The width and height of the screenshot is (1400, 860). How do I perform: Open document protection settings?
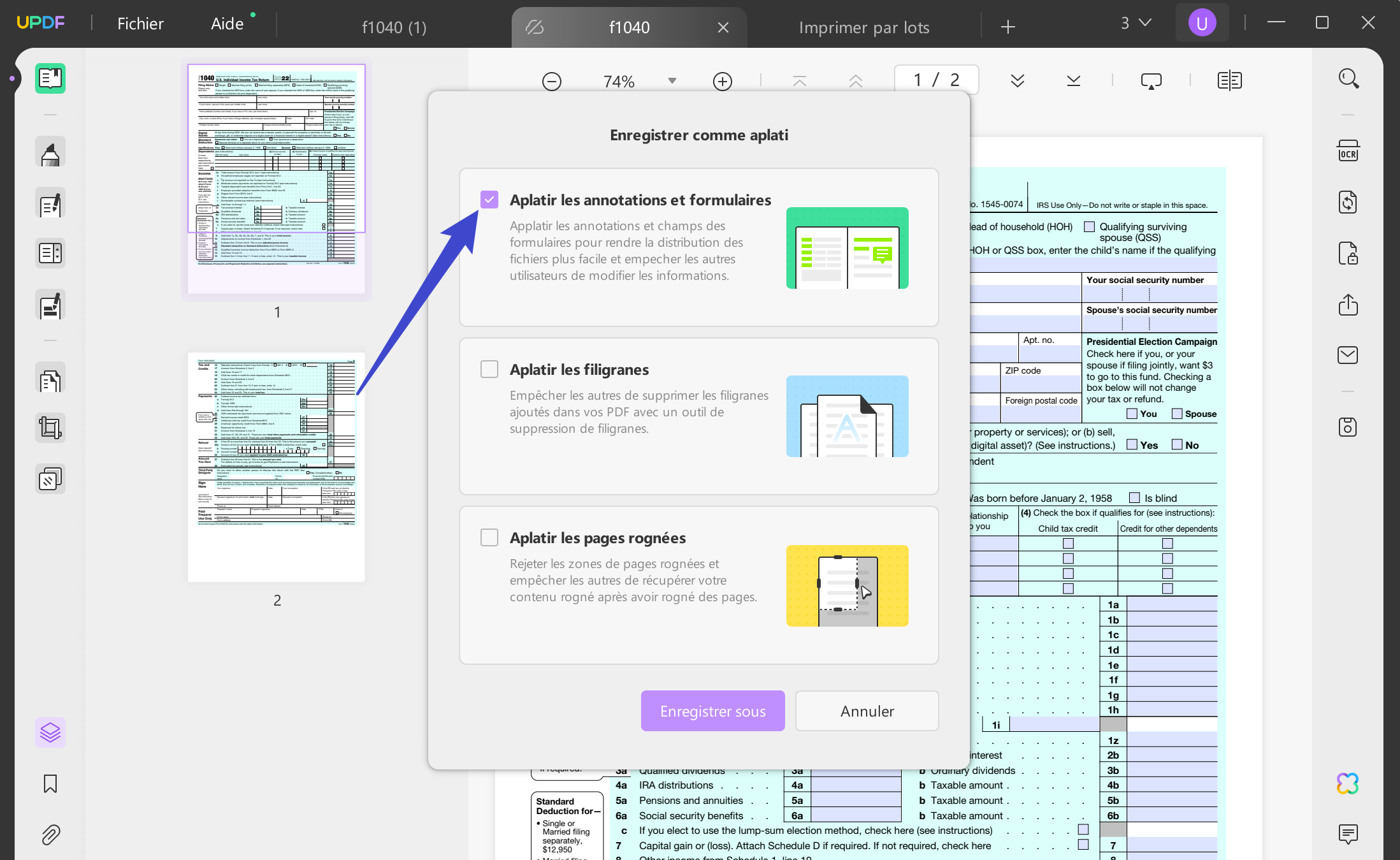click(1348, 254)
